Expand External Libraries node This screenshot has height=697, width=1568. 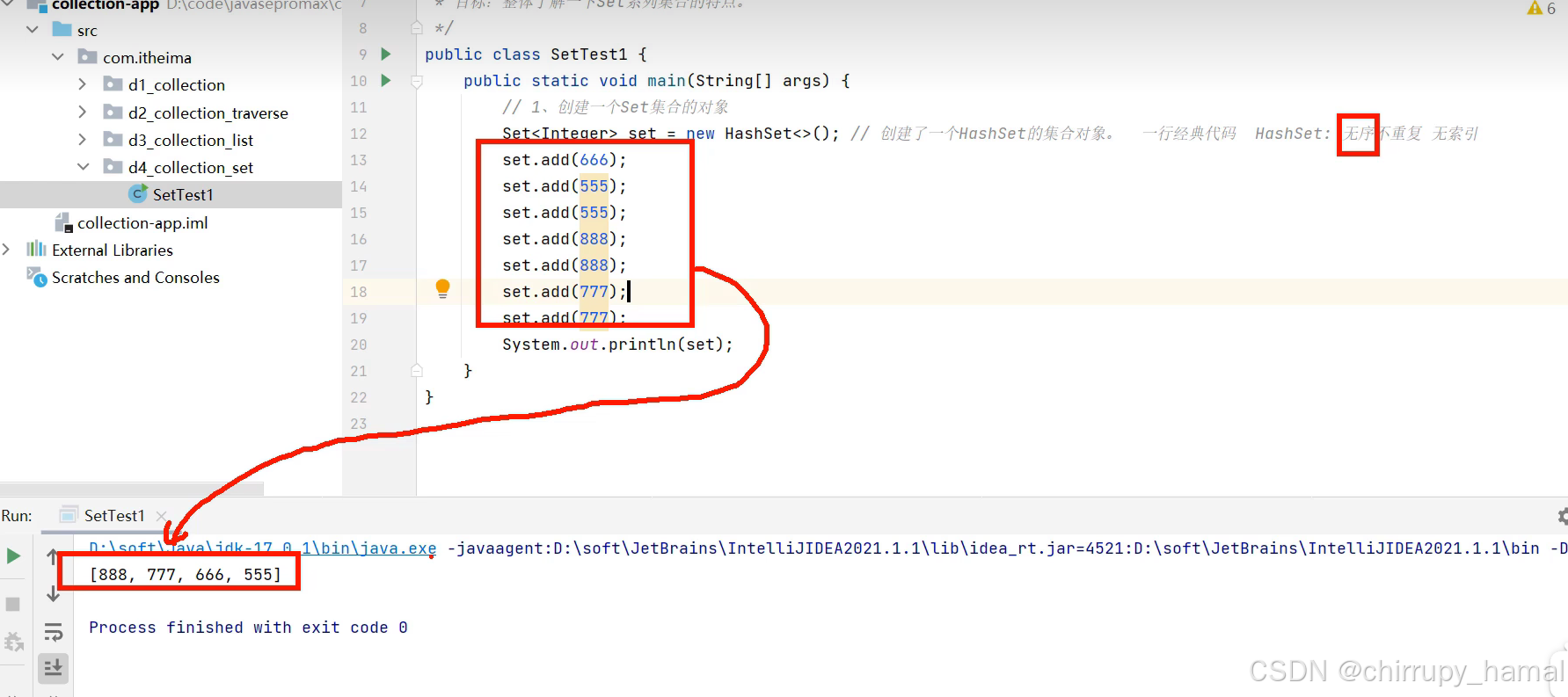click(x=7, y=250)
